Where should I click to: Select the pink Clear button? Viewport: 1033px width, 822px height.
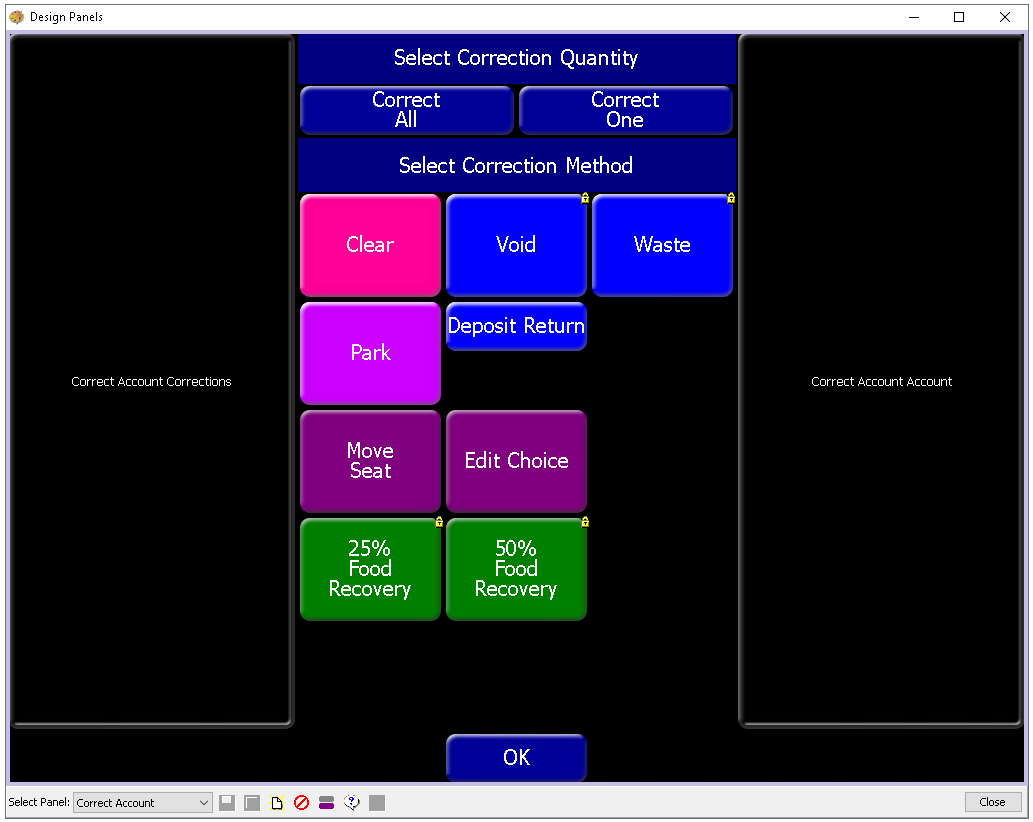coord(370,245)
